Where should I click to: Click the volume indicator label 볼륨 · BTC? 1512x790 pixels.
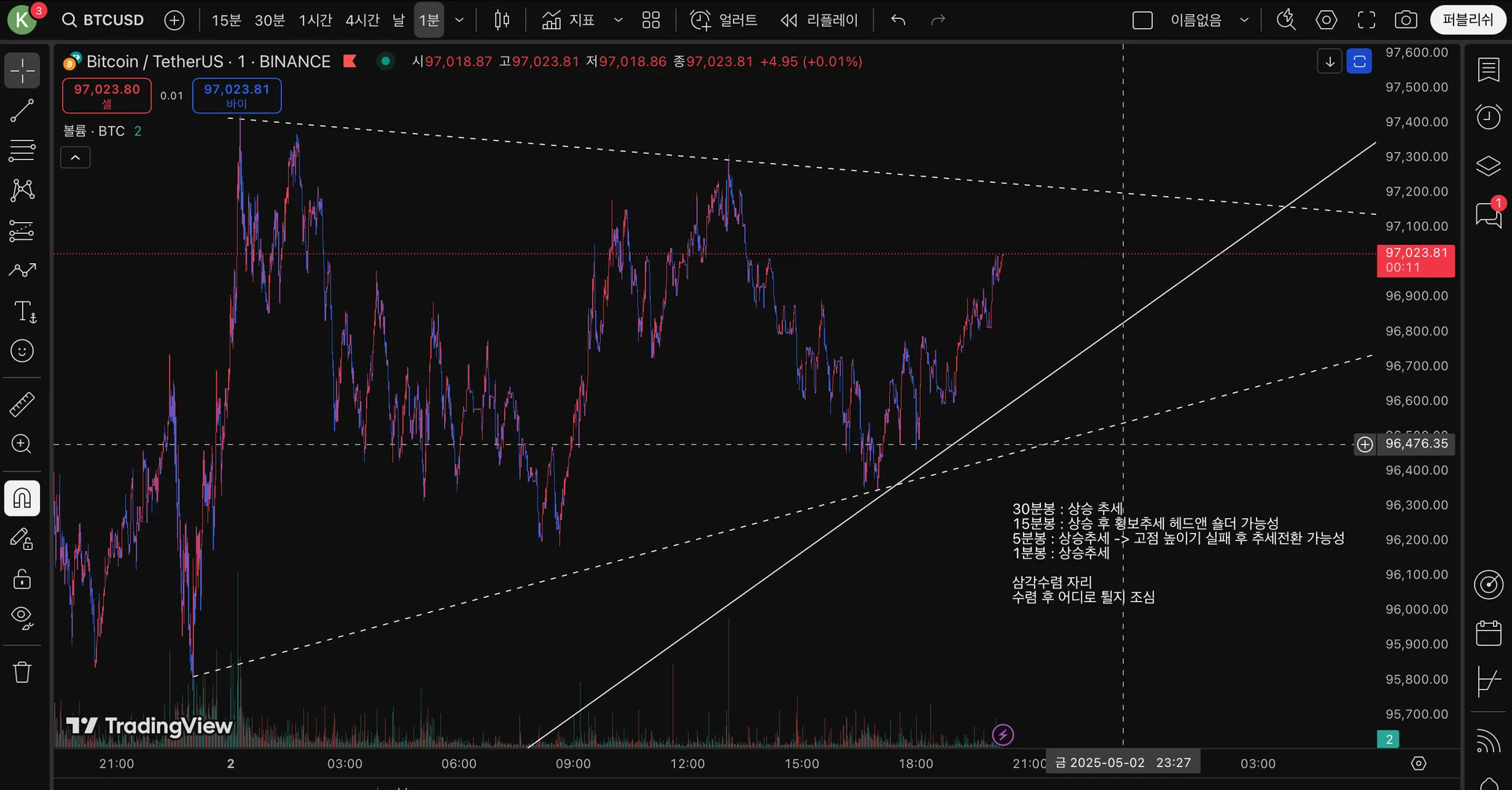coord(94,131)
